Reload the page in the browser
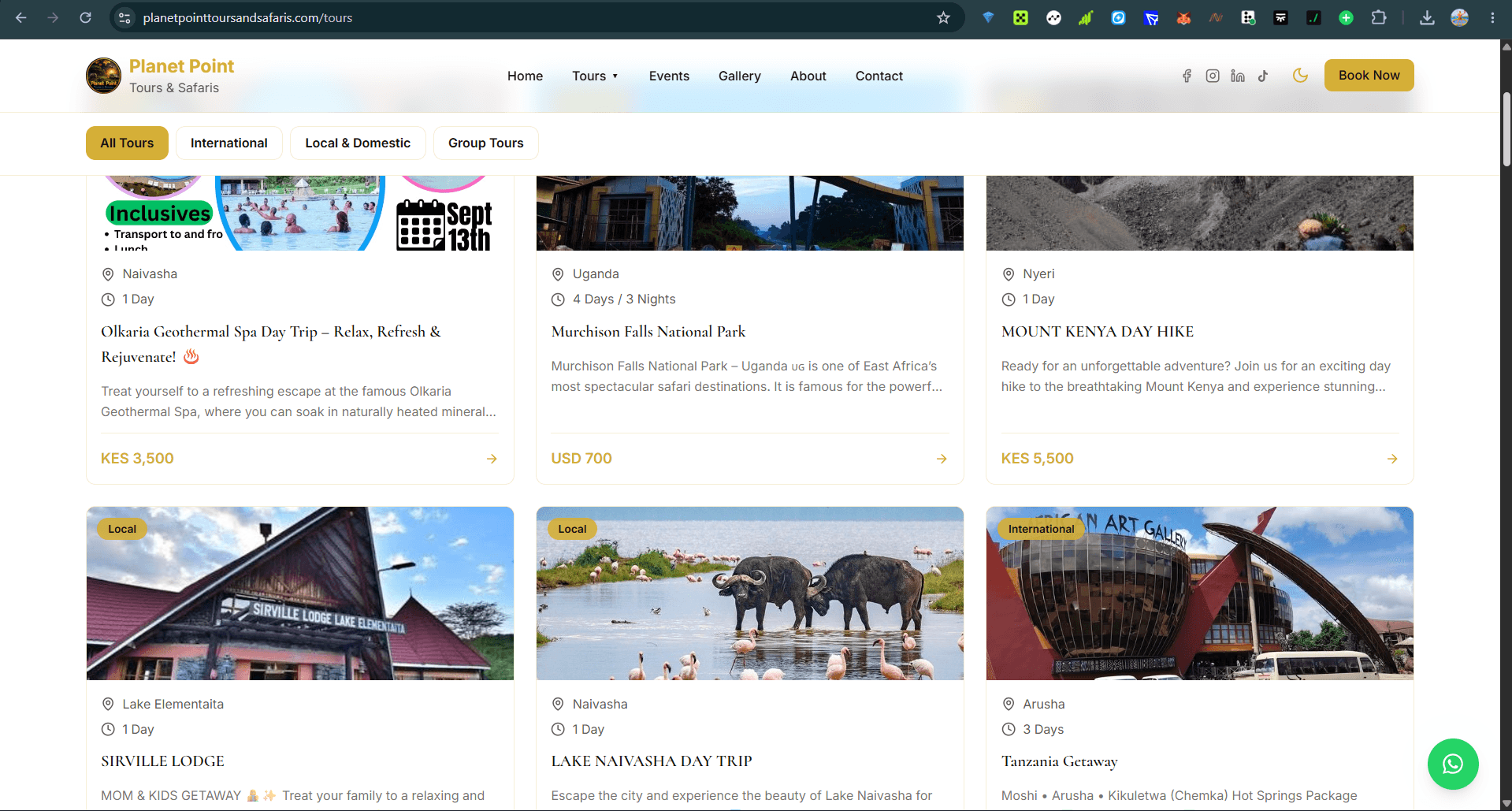 tap(85, 17)
